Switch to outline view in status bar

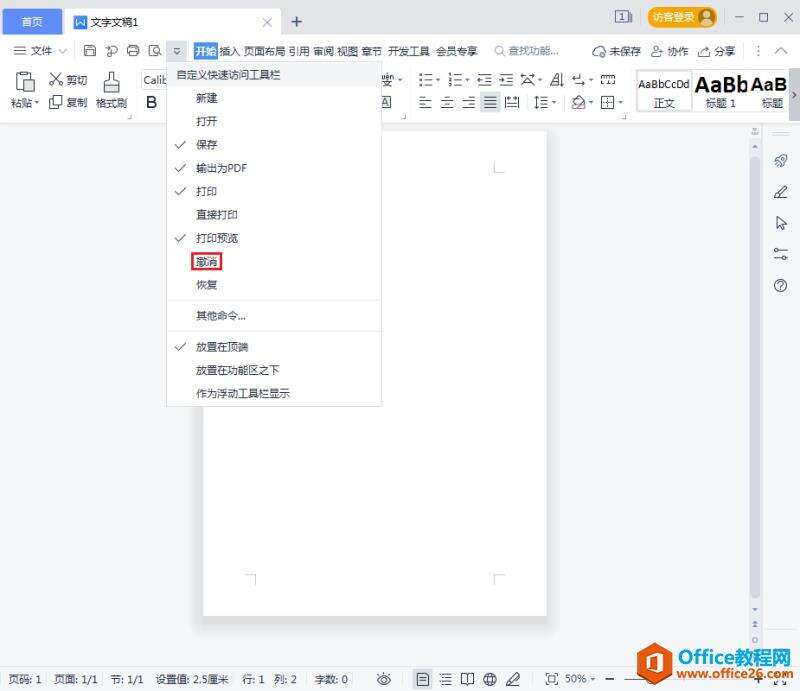(445, 679)
